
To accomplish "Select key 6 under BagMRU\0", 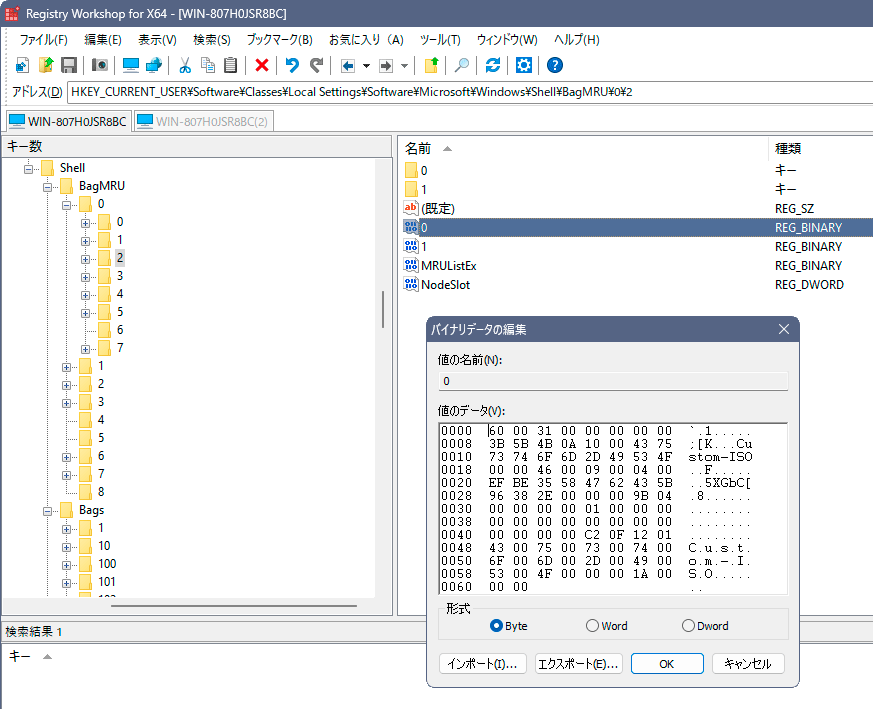I will click(120, 330).
